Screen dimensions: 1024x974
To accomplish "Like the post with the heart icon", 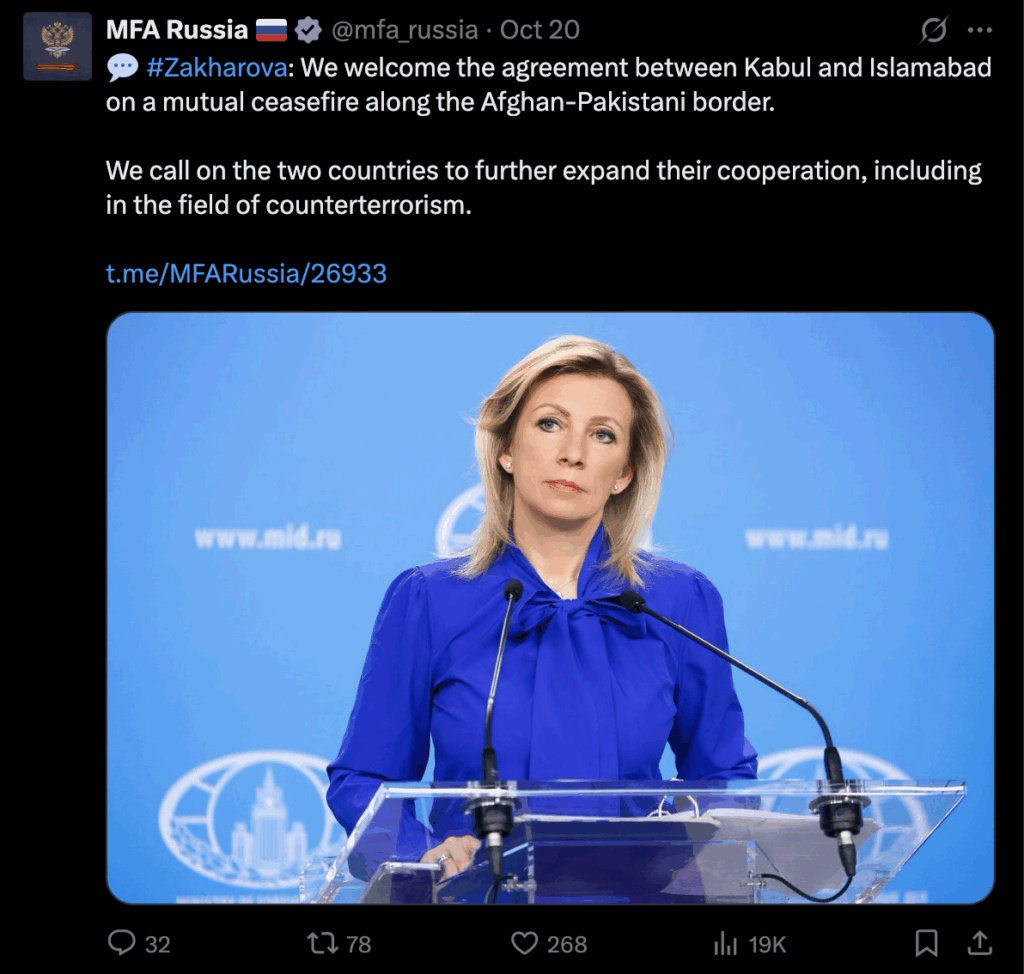I will (x=524, y=943).
